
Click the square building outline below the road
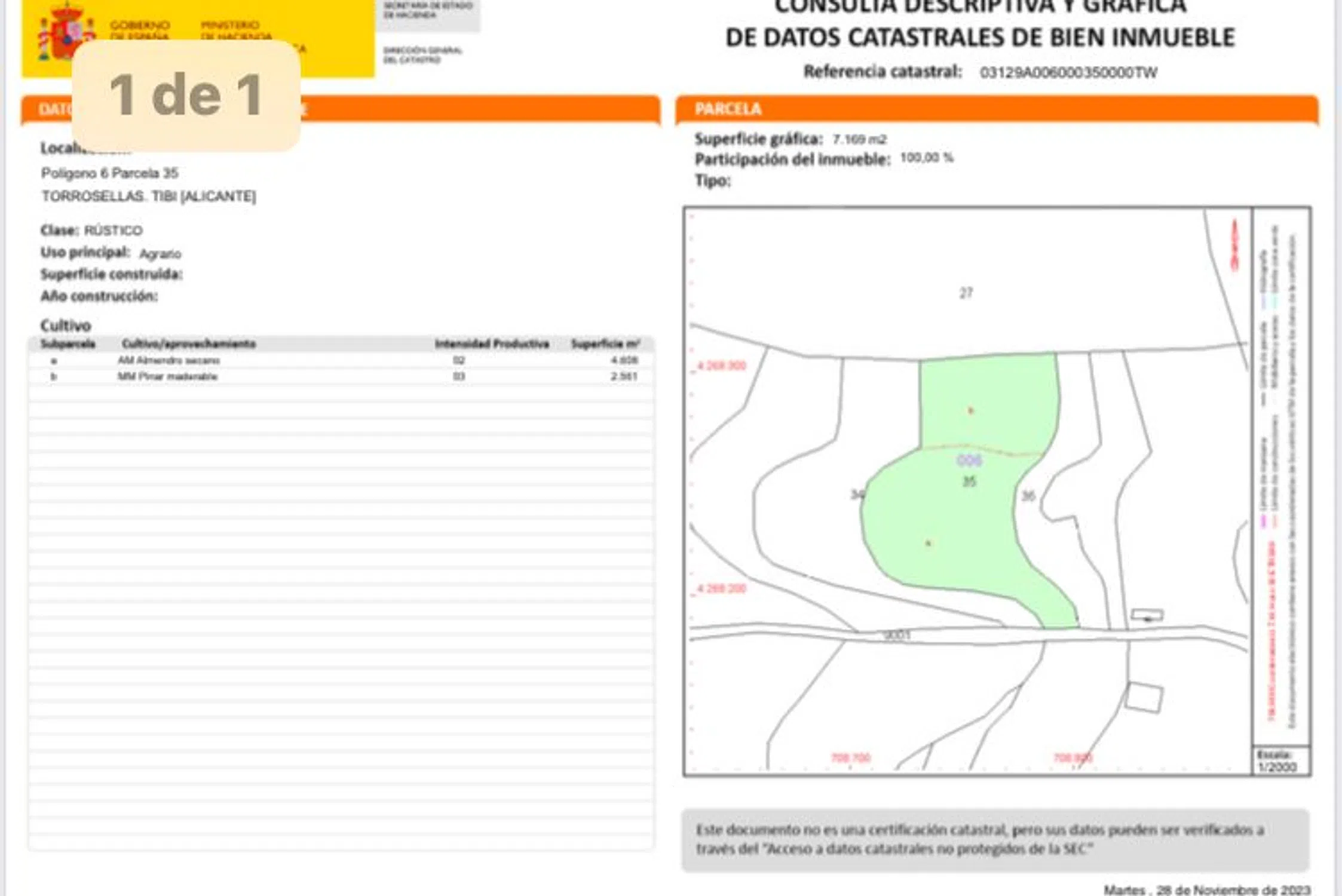pos(1144,698)
